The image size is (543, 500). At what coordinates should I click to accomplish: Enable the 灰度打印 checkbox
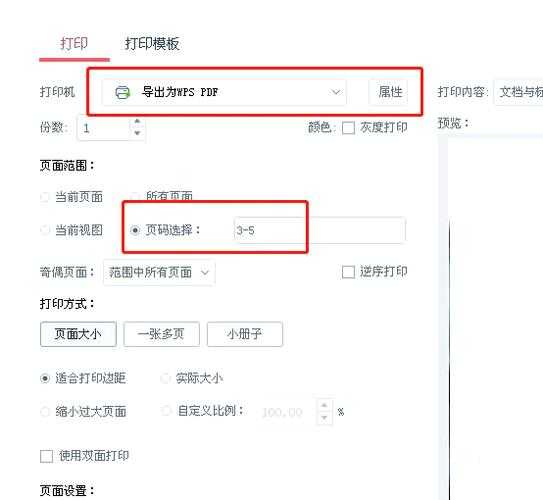pyautogui.click(x=348, y=128)
